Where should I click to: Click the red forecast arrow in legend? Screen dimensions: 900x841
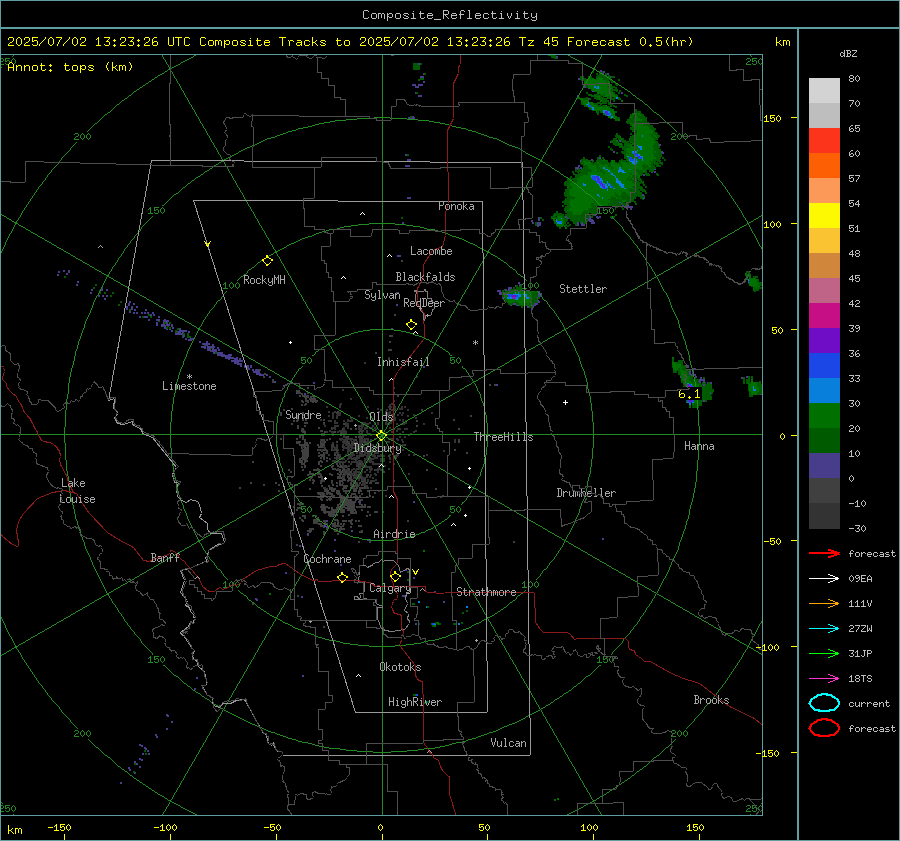click(x=824, y=553)
